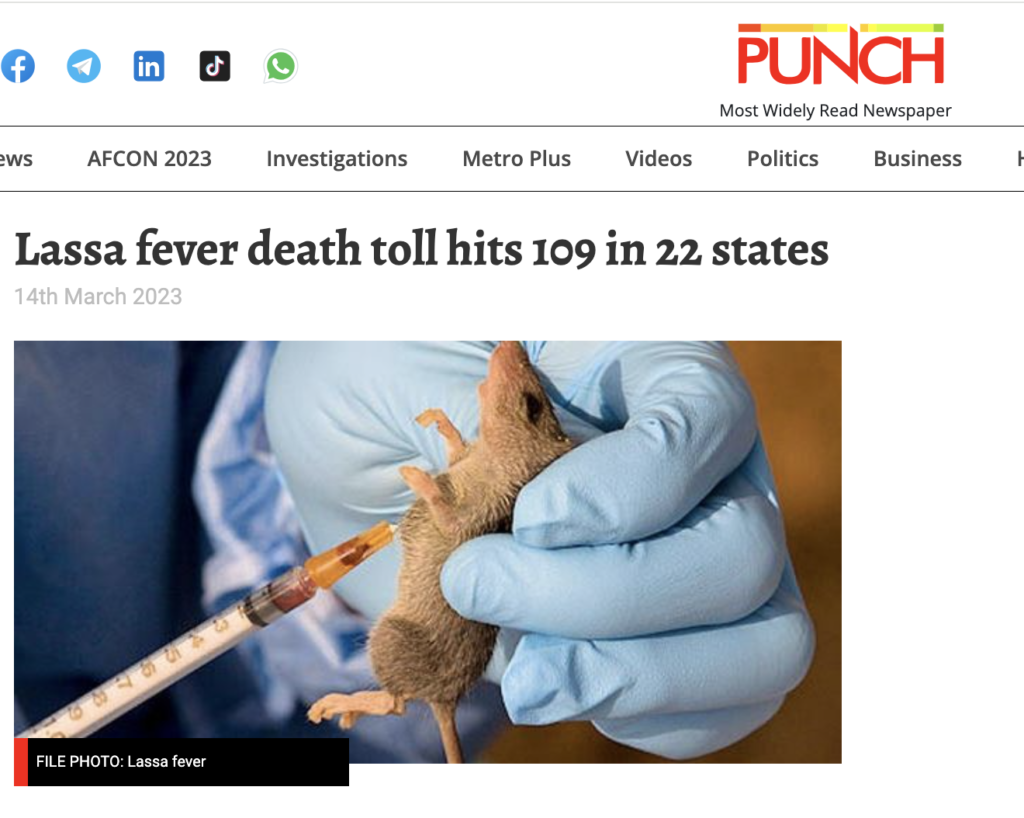Image resolution: width=1024 pixels, height=818 pixels.
Task: Open the Business menu item
Action: coord(918,159)
